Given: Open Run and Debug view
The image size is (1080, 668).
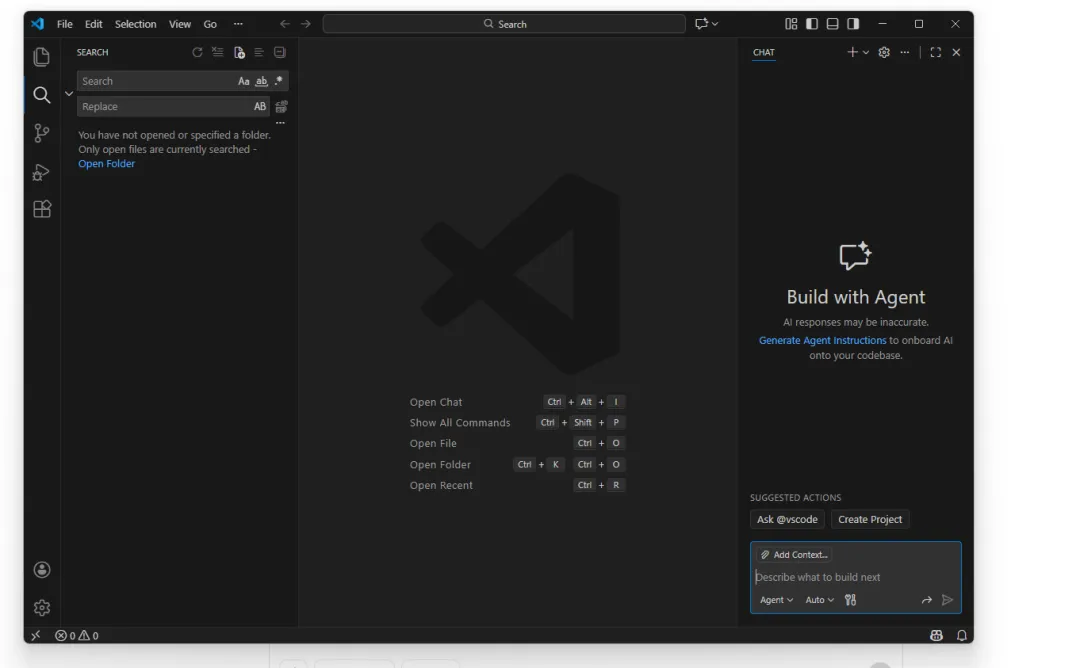Looking at the screenshot, I should 41,171.
